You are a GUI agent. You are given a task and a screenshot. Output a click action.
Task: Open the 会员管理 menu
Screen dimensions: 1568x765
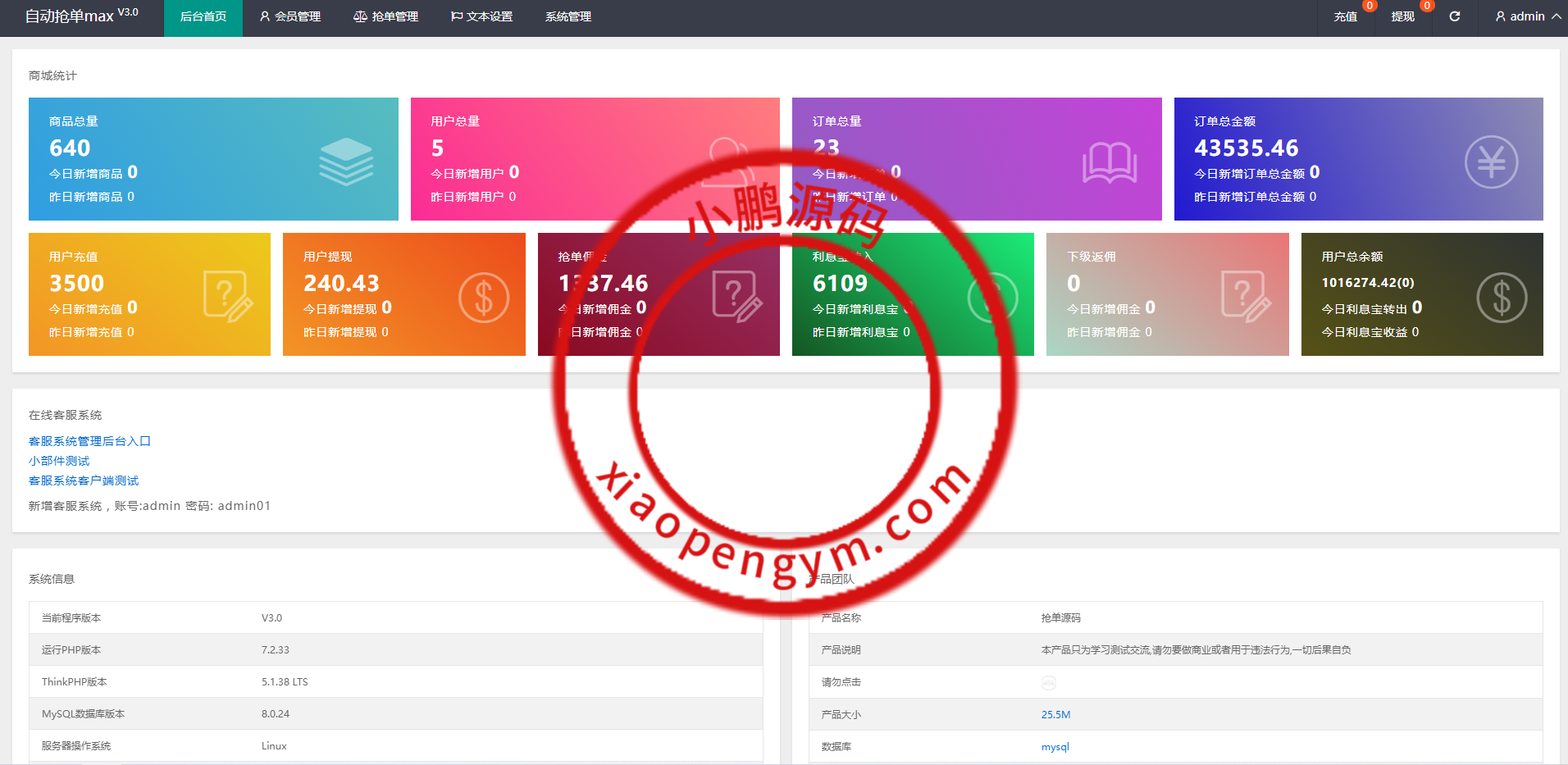(x=289, y=16)
